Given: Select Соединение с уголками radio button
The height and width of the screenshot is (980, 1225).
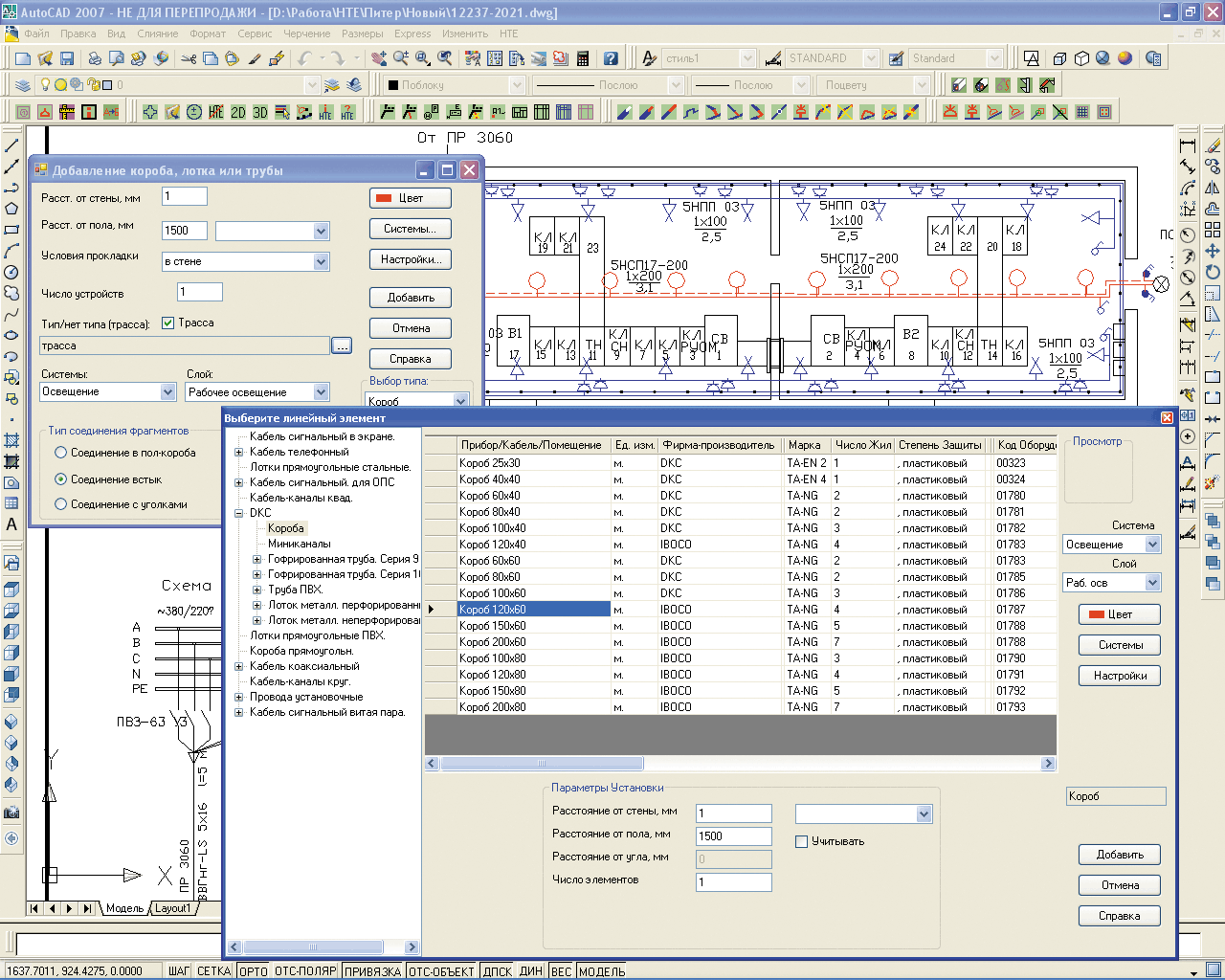Looking at the screenshot, I should [61, 504].
